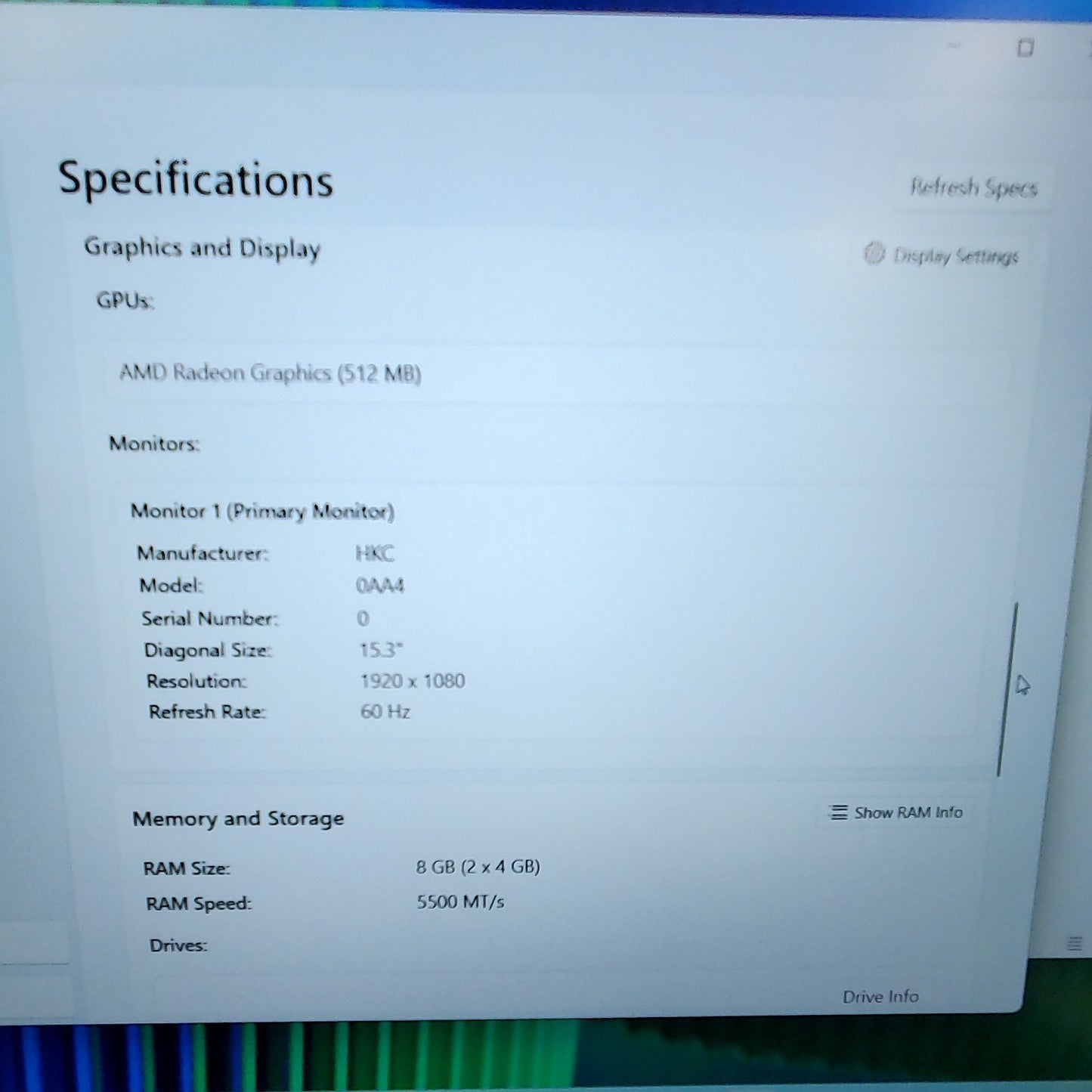This screenshot has height=1092, width=1092.
Task: Click the Display Settings gear icon
Action: pyautogui.click(x=874, y=253)
